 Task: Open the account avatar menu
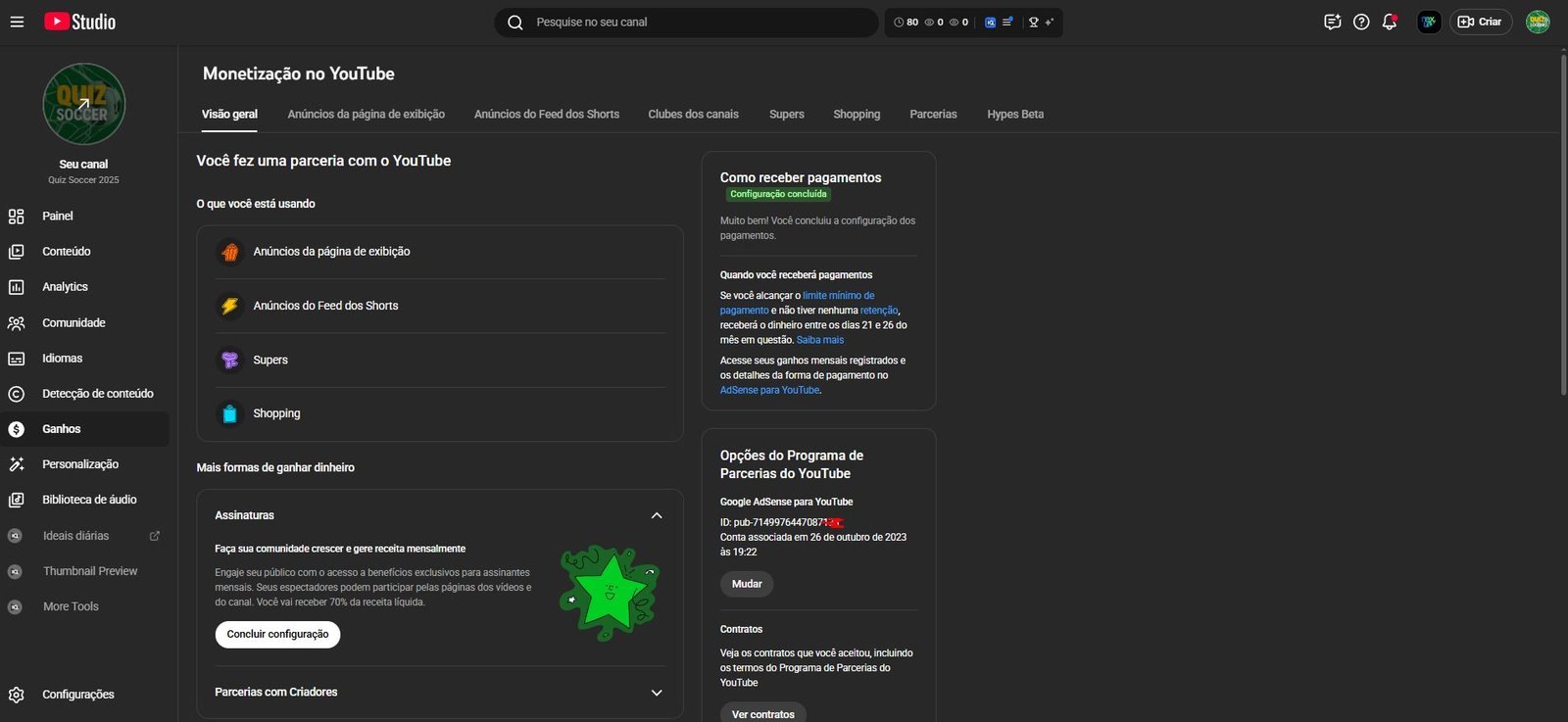[1538, 22]
